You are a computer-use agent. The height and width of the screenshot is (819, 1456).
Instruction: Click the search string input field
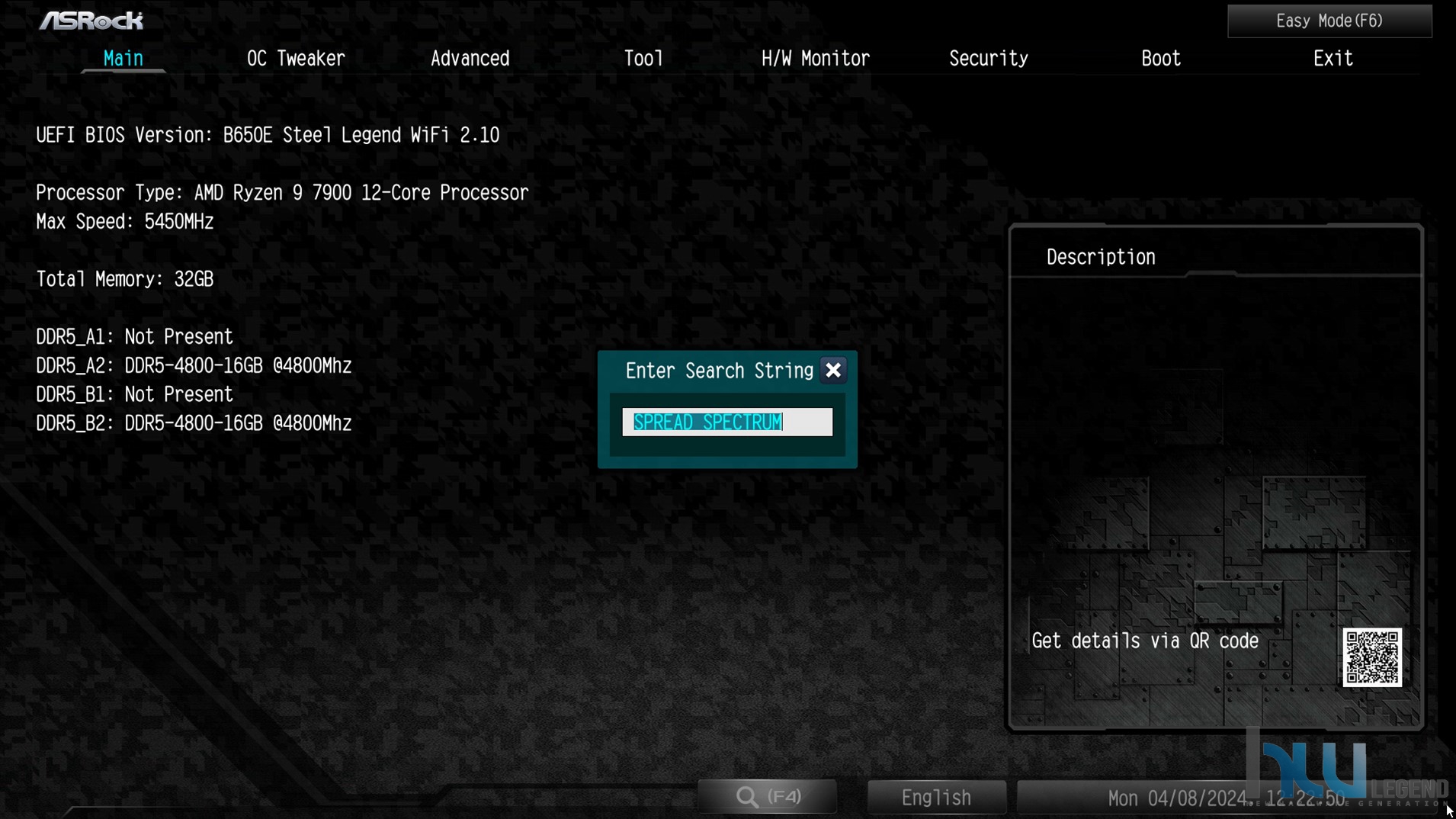(x=727, y=422)
